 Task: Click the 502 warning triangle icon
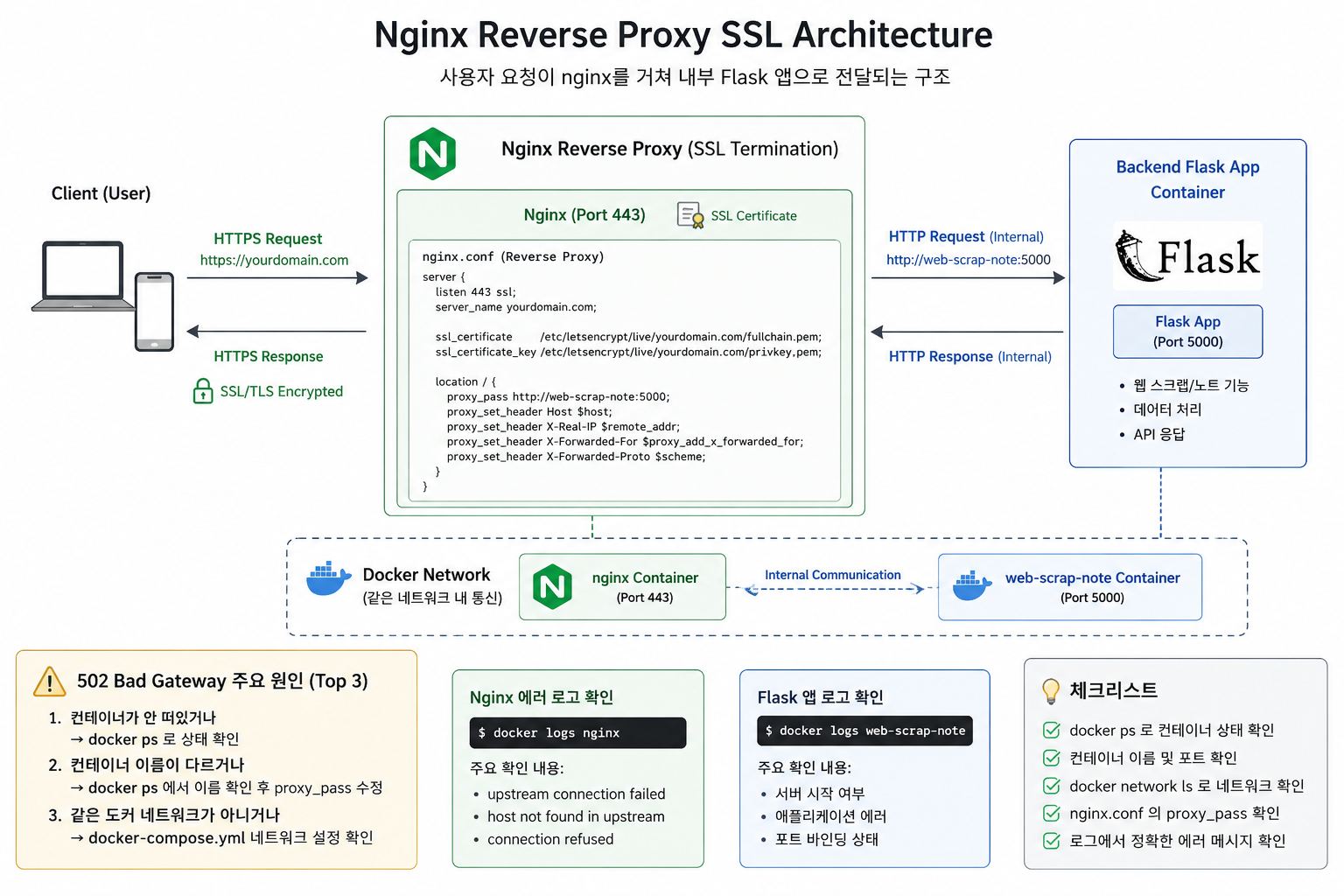[x=50, y=682]
